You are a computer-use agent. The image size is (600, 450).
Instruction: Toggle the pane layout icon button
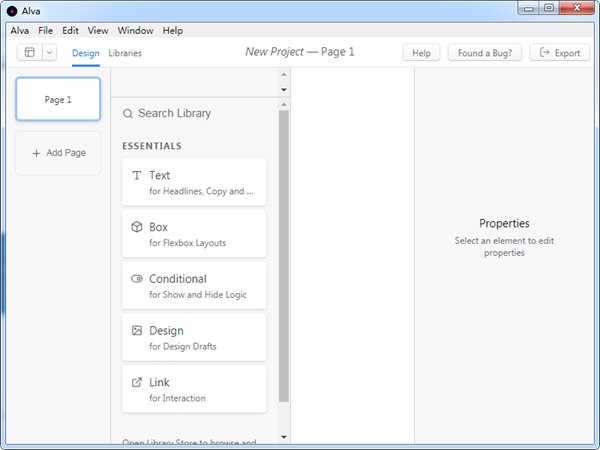click(29, 52)
